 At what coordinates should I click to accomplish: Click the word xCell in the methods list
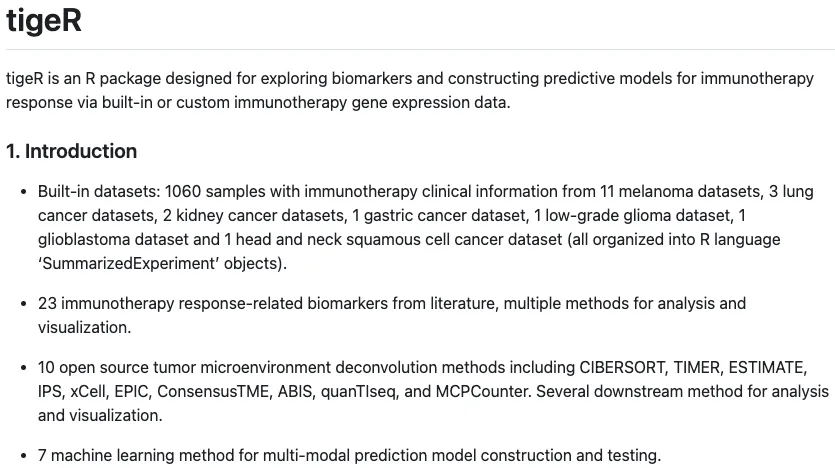[90, 391]
